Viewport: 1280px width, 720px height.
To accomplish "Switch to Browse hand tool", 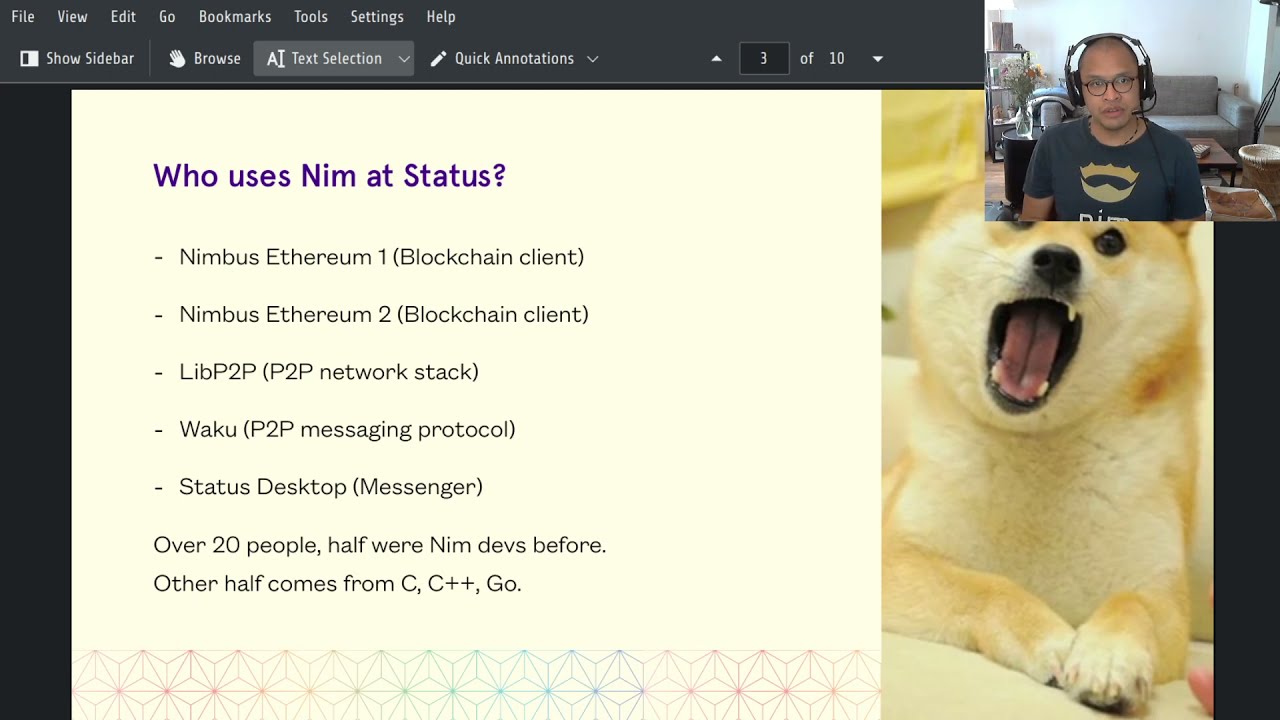I will (205, 59).
